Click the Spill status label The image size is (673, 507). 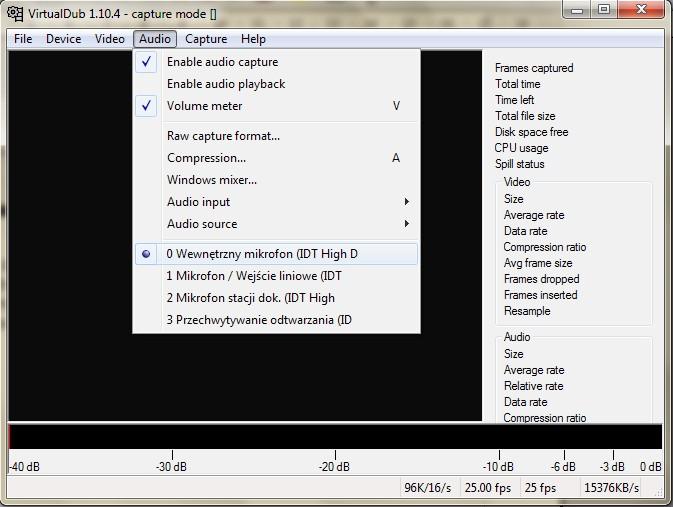tap(520, 164)
